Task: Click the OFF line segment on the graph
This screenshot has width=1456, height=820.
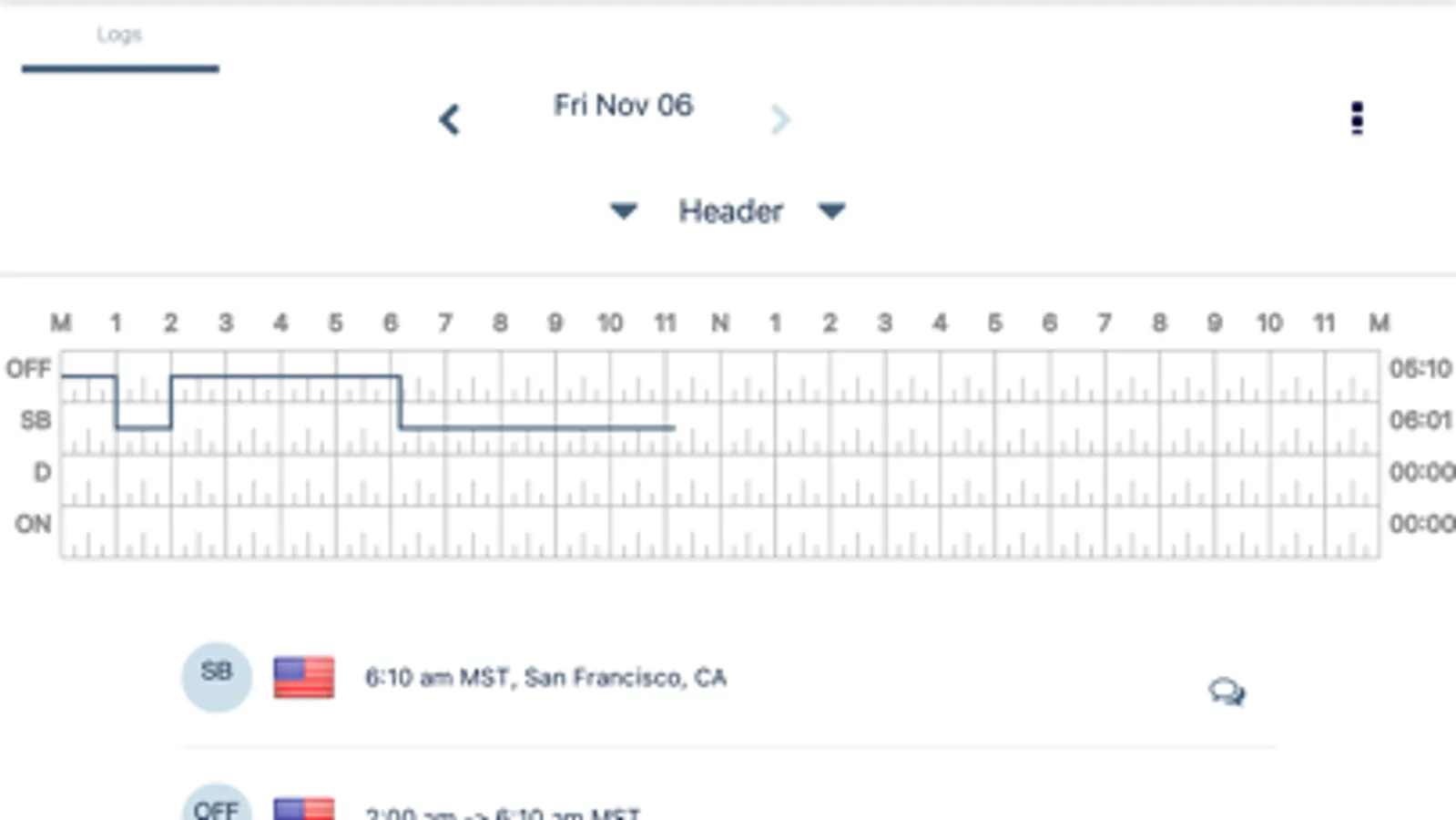Action: [x=285, y=375]
